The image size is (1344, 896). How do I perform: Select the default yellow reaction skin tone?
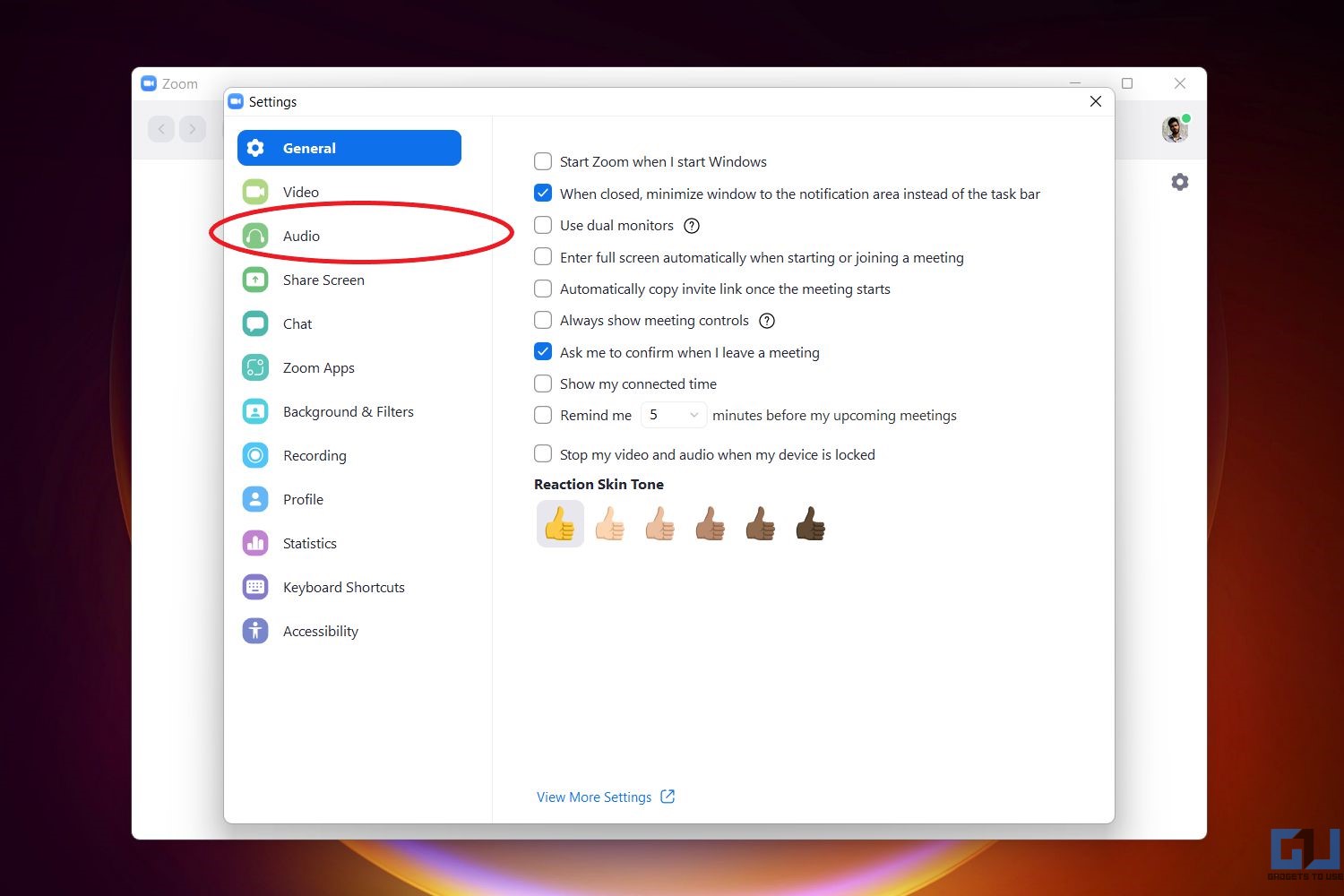(560, 524)
